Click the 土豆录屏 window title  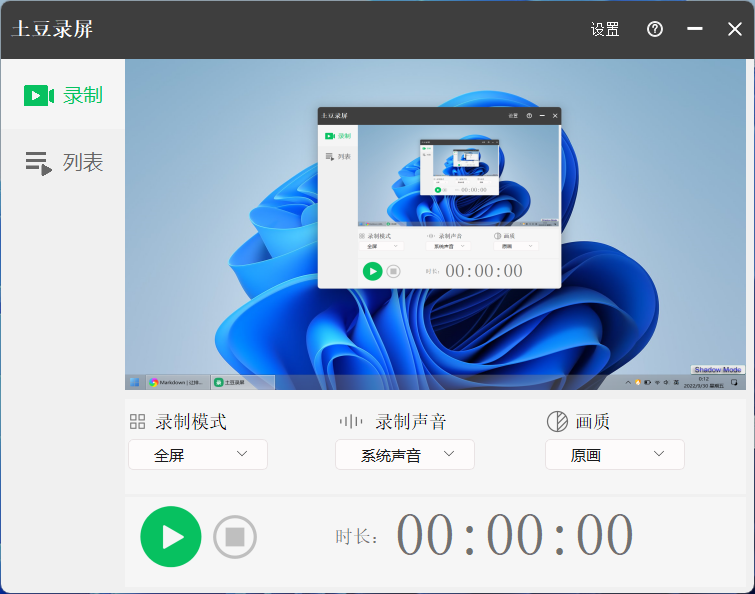[x=52, y=29]
